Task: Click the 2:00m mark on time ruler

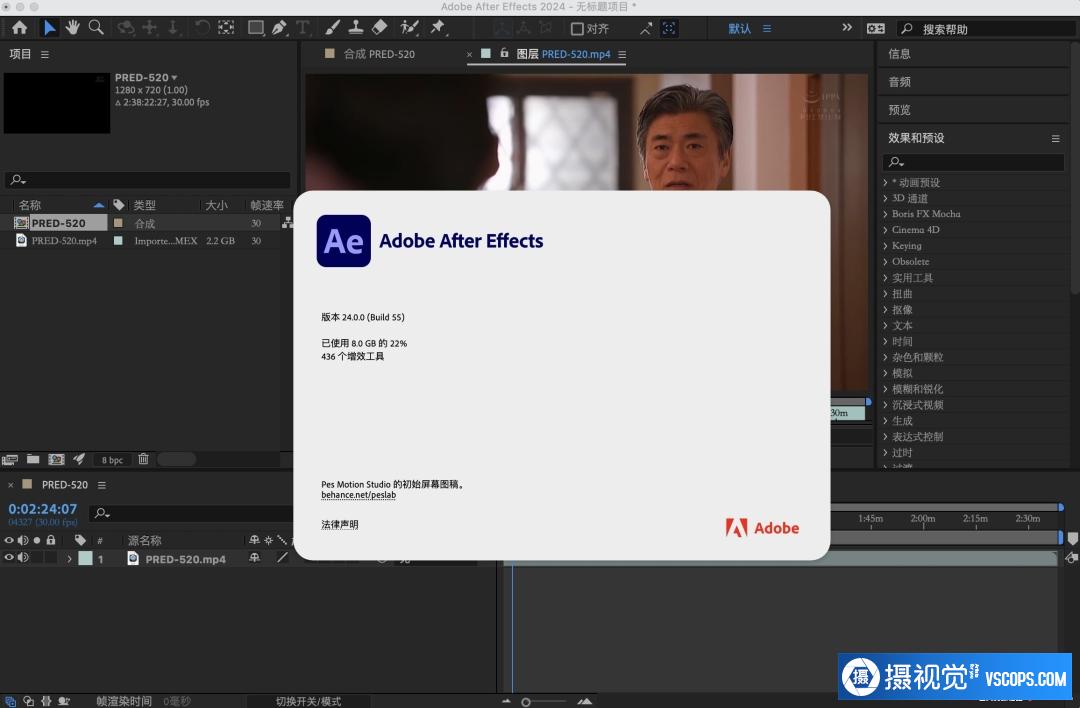Action: [x=922, y=519]
